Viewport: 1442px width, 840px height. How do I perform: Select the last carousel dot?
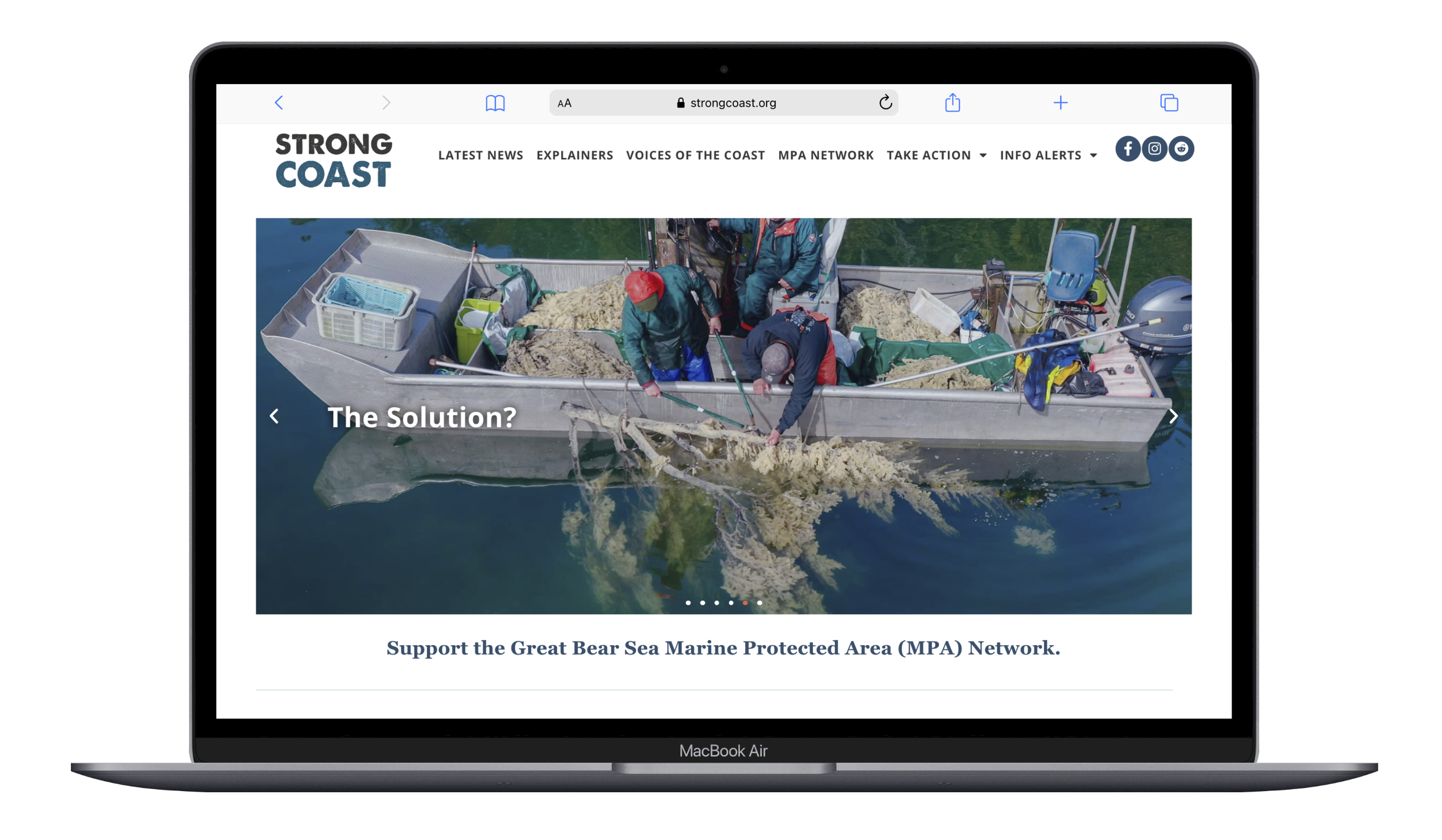pyautogui.click(x=759, y=602)
